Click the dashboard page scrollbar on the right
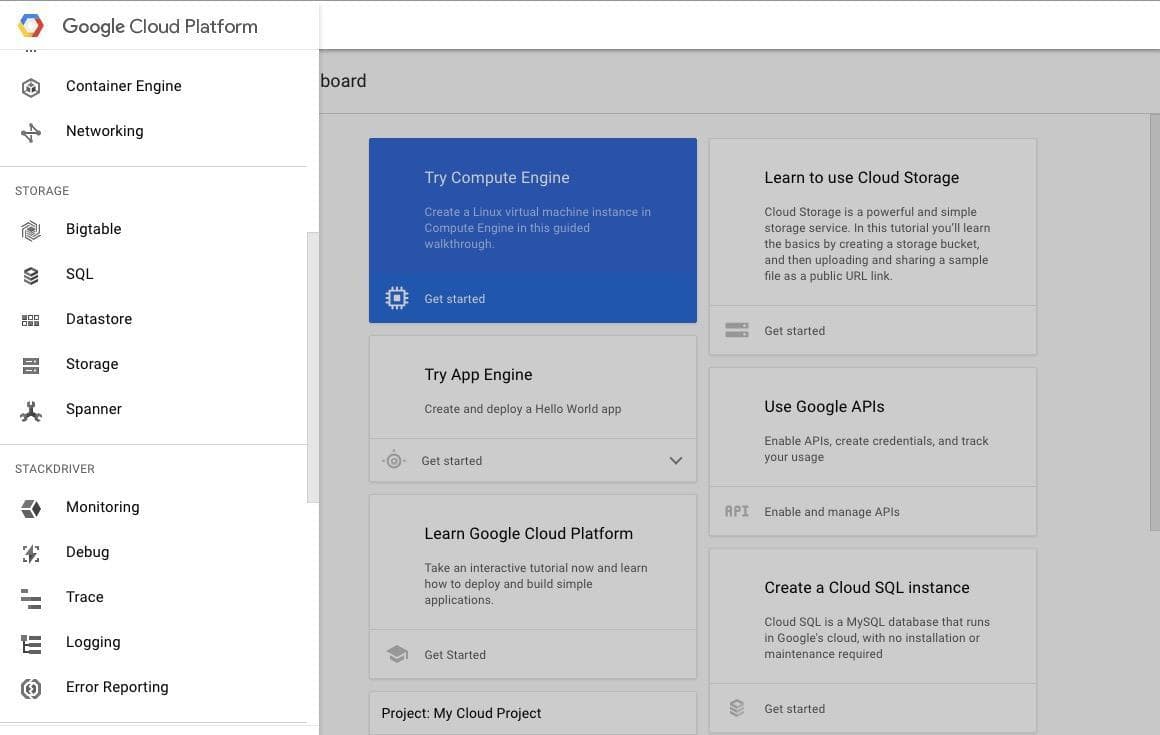This screenshot has height=735, width=1160. coord(1155,322)
